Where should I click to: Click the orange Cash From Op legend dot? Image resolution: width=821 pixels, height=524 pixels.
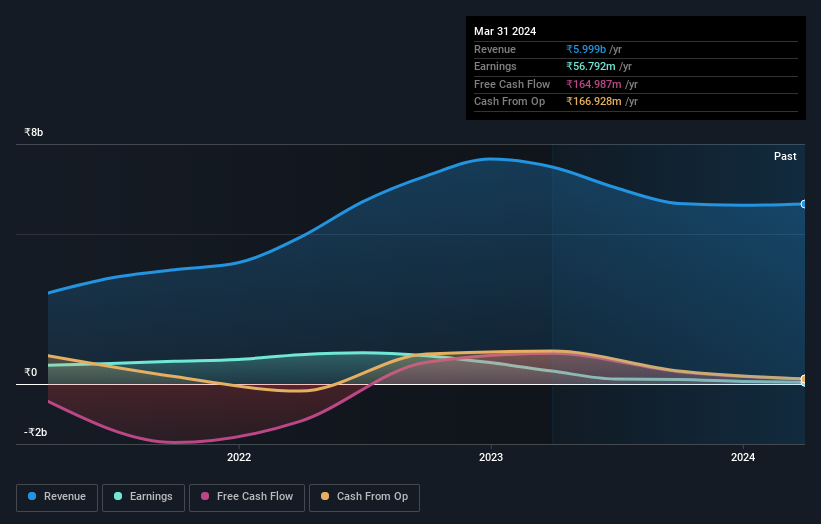(325, 496)
